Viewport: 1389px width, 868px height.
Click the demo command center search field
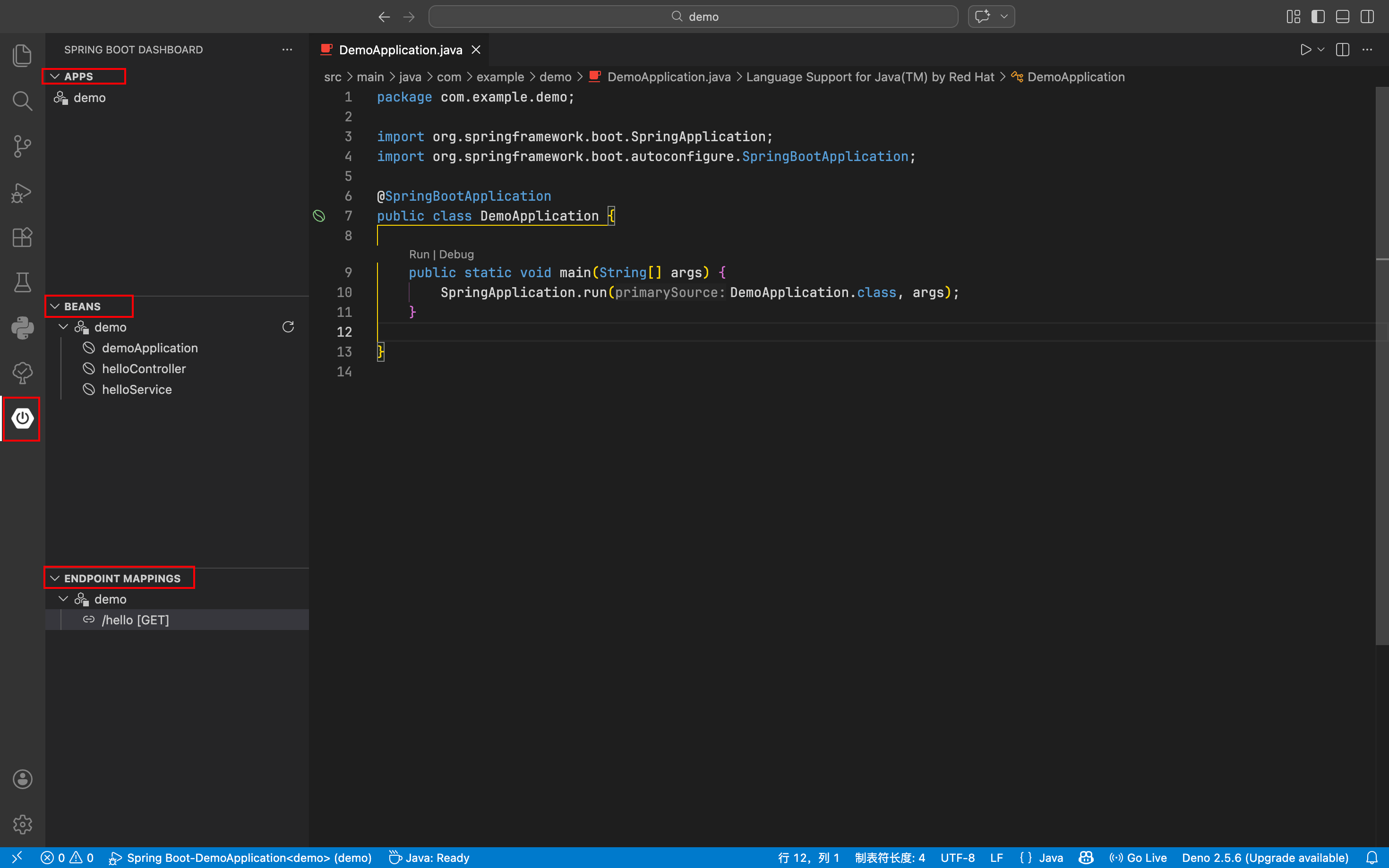point(693,17)
